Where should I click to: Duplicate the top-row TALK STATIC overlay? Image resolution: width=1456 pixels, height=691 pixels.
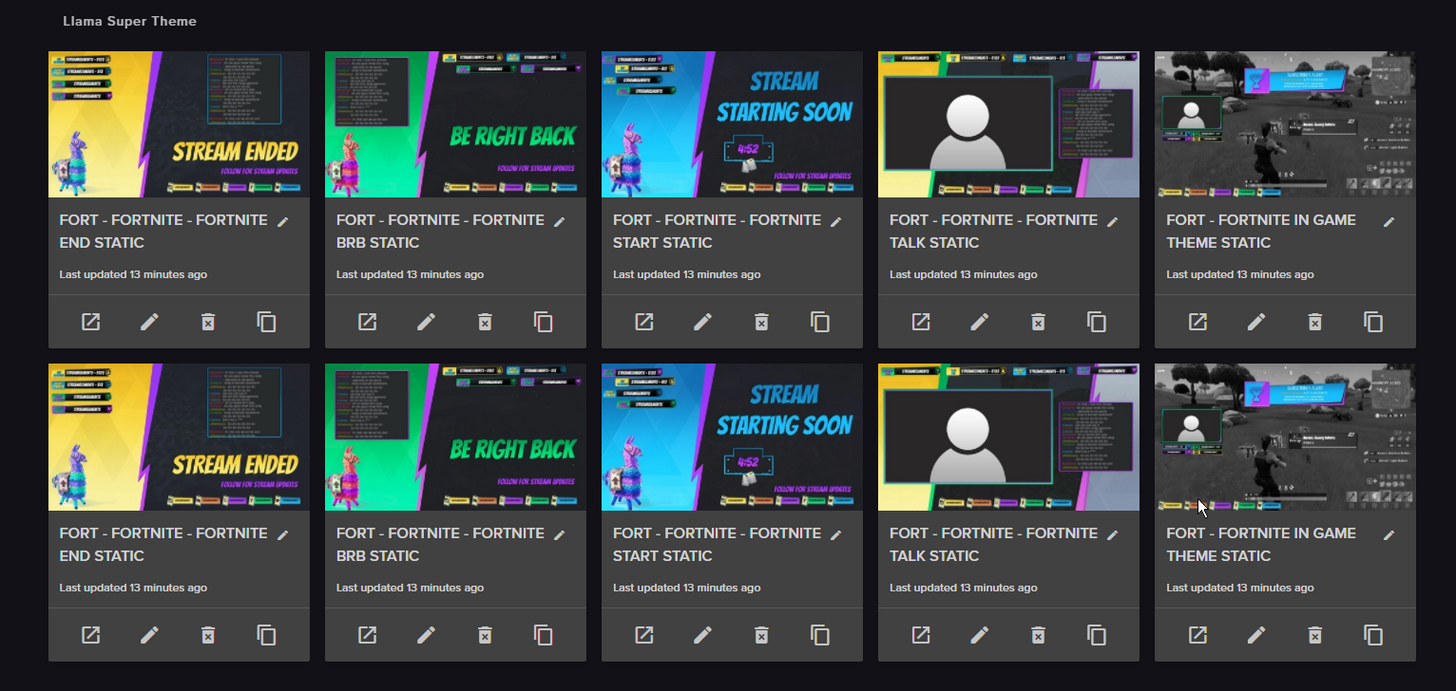(1097, 322)
